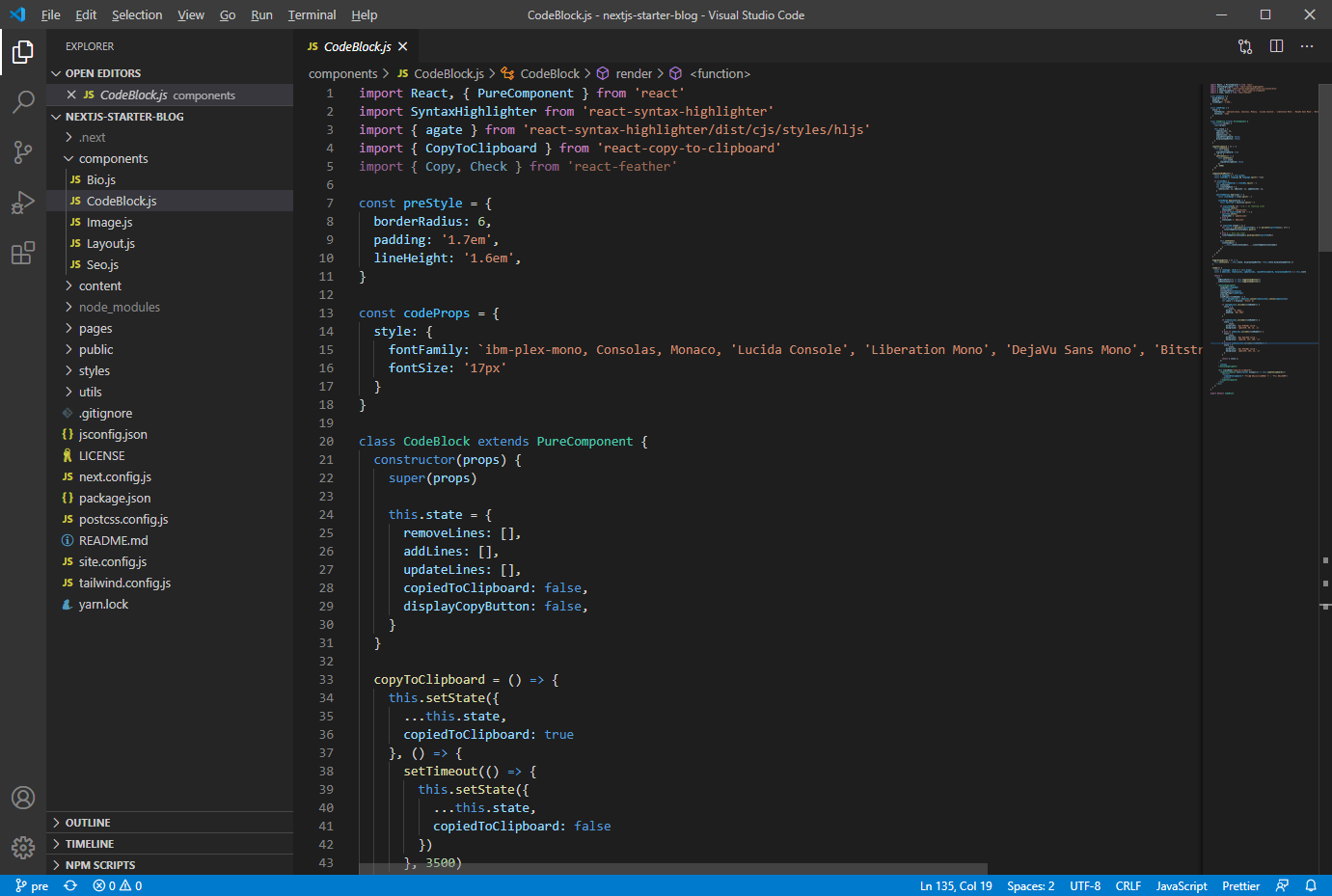Open the notifications bell in status bar
1332x896 pixels.
(x=1311, y=885)
